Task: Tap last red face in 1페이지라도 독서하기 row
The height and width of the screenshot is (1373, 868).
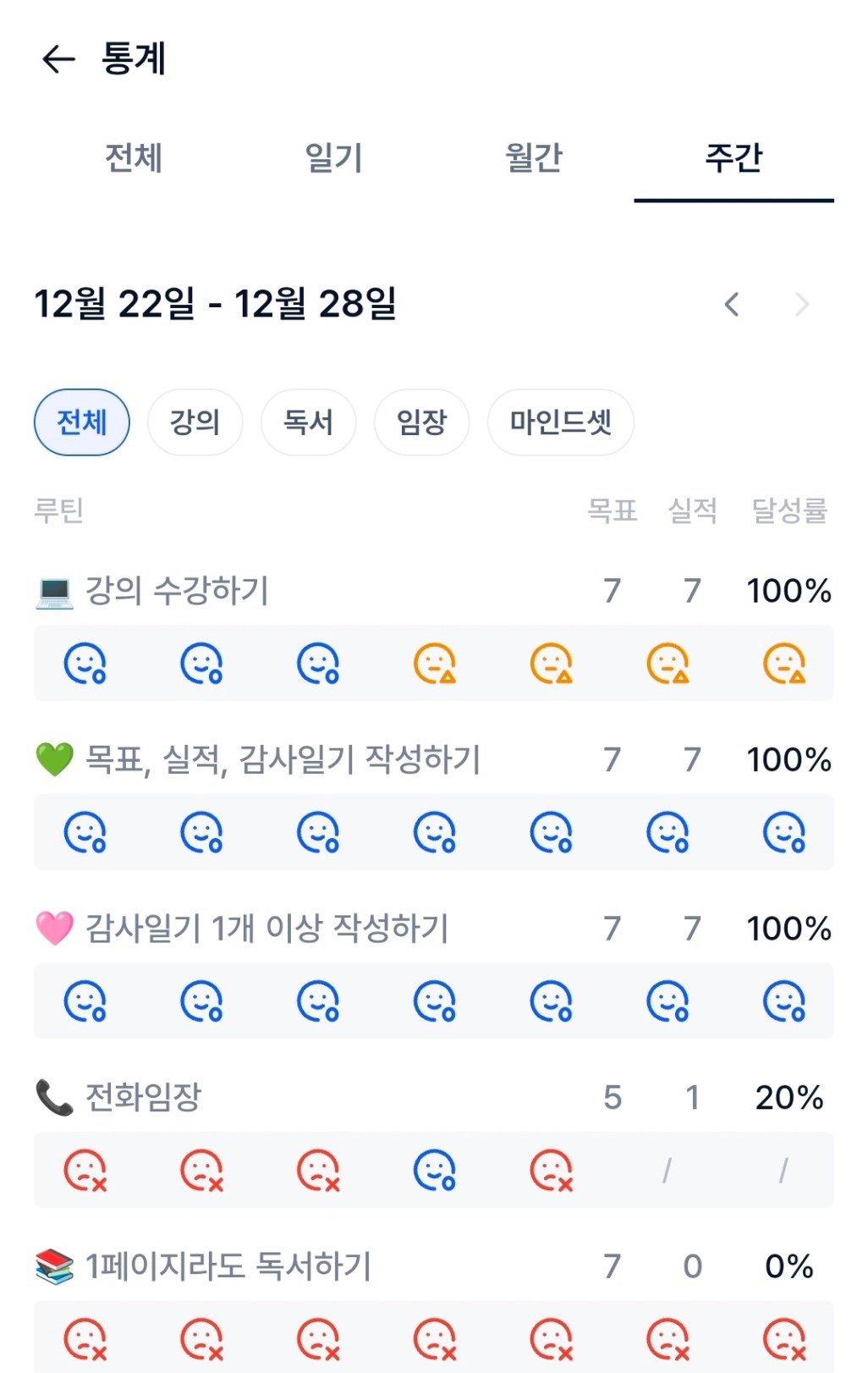Action: (x=784, y=1339)
